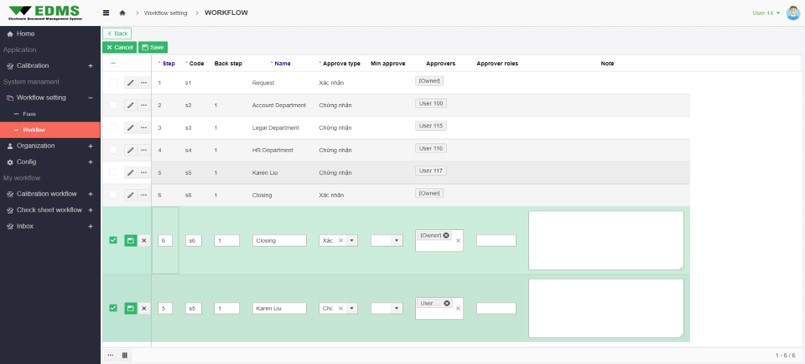This screenshot has width=805, height=364.
Task: Open the Form submenu item
Action: tap(50, 114)
